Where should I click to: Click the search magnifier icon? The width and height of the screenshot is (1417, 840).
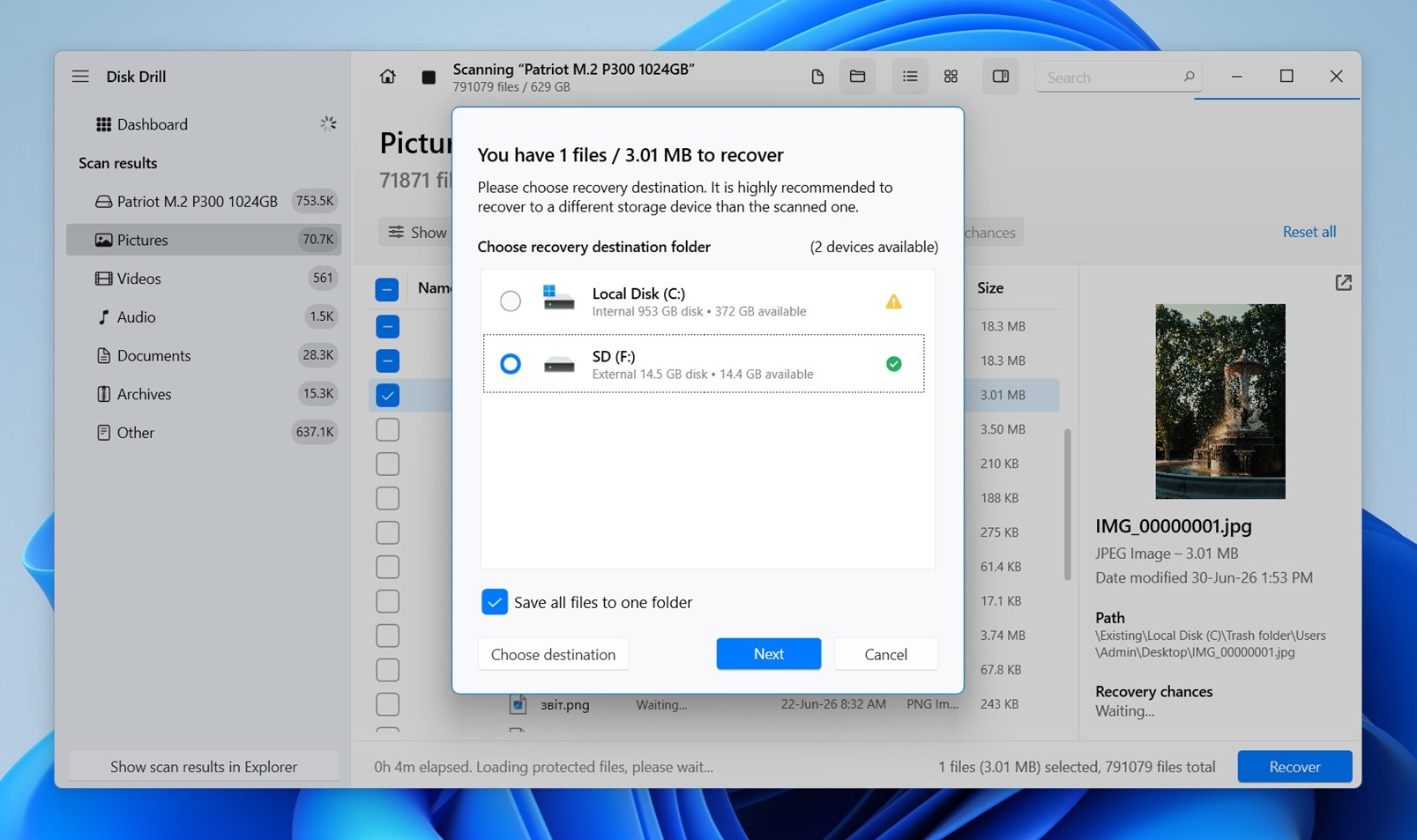(x=1189, y=77)
